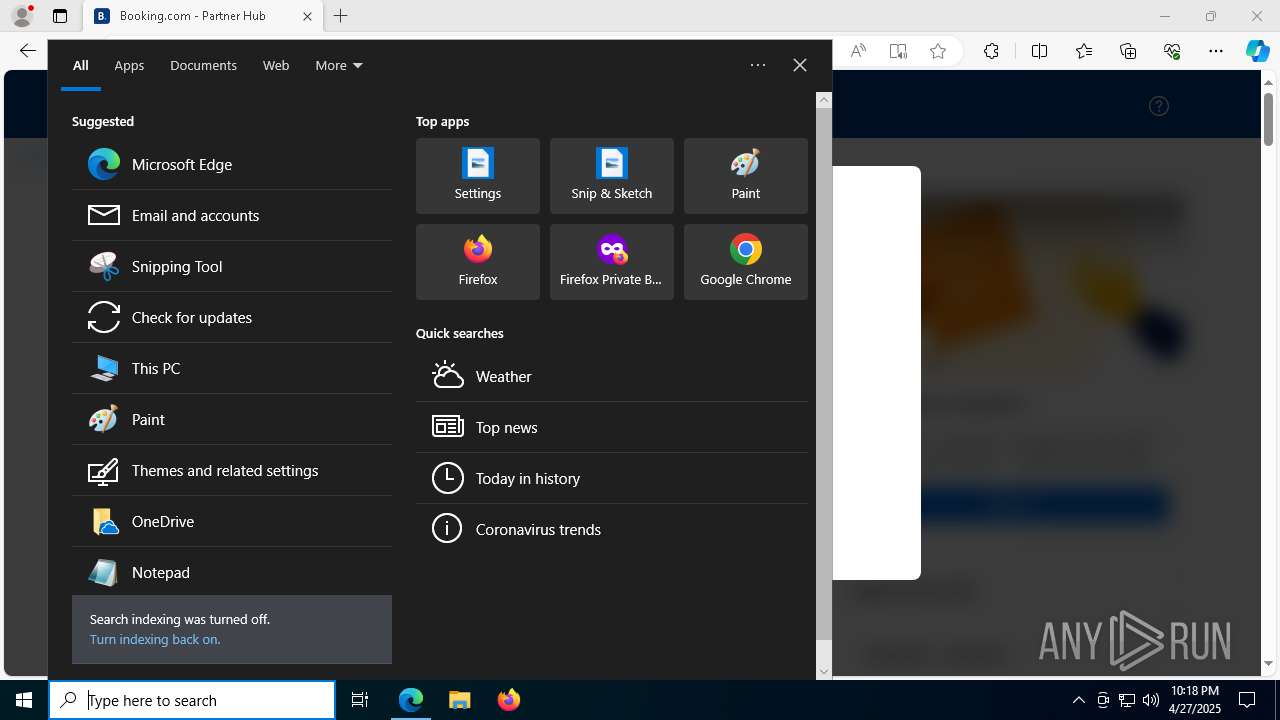The image size is (1280, 720).
Task: Open volume control in tray
Action: click(1150, 700)
